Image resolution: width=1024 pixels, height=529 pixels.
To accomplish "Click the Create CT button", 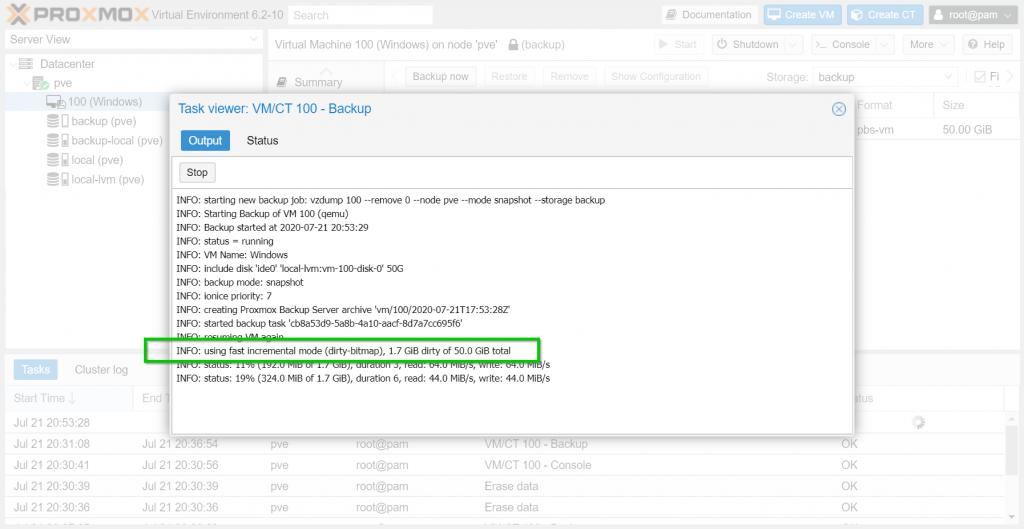I will (885, 14).
